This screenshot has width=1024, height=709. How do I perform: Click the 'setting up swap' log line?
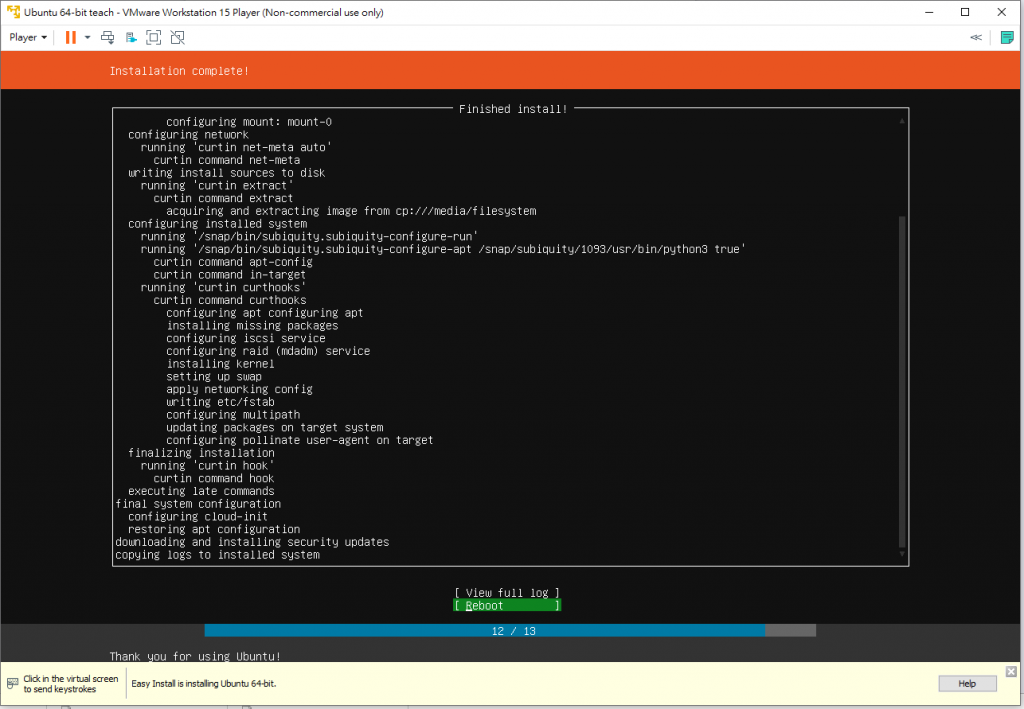pyautogui.click(x=214, y=377)
